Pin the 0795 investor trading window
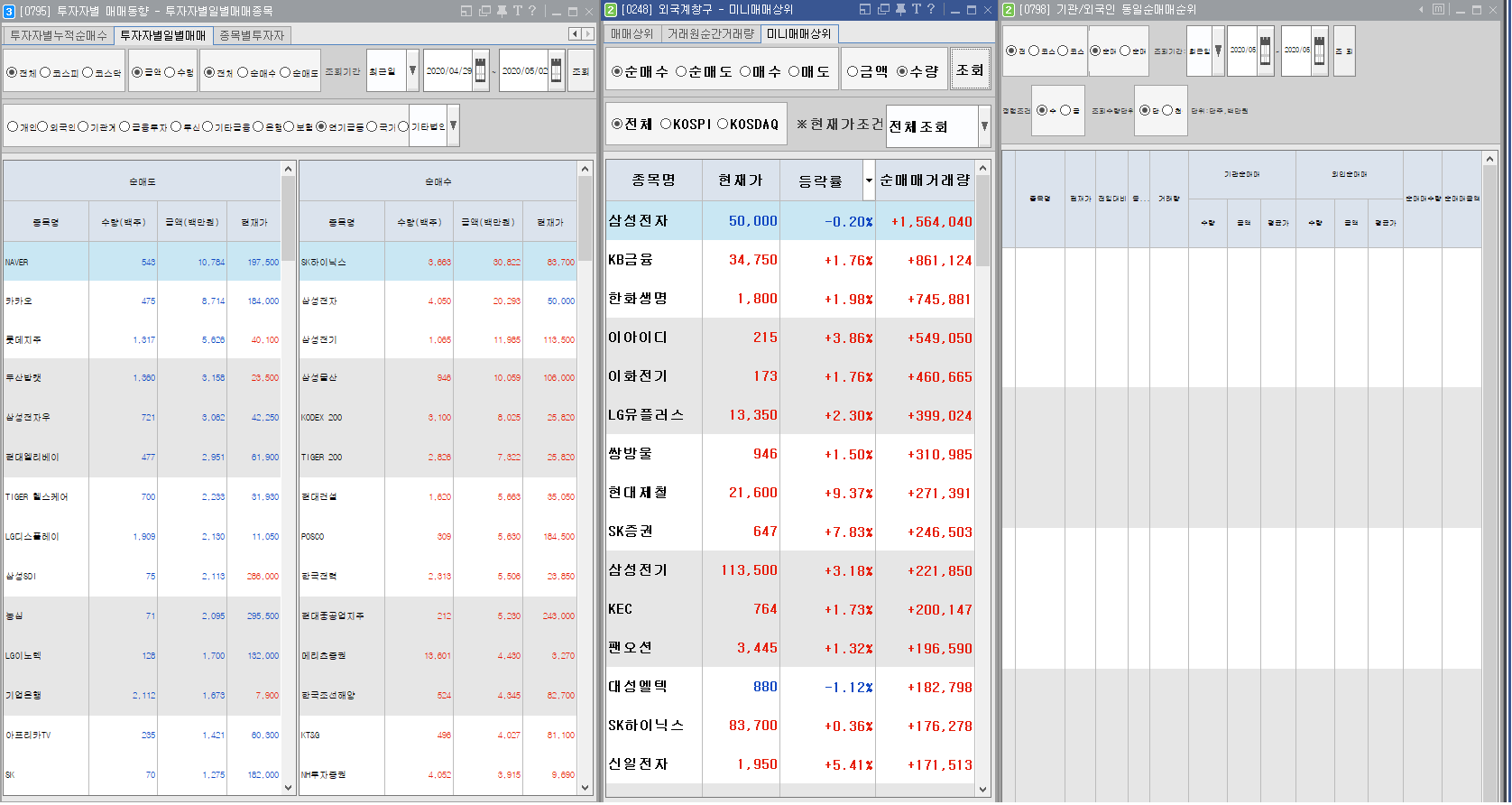Screen dimensions: 1512x805 [x=502, y=11]
